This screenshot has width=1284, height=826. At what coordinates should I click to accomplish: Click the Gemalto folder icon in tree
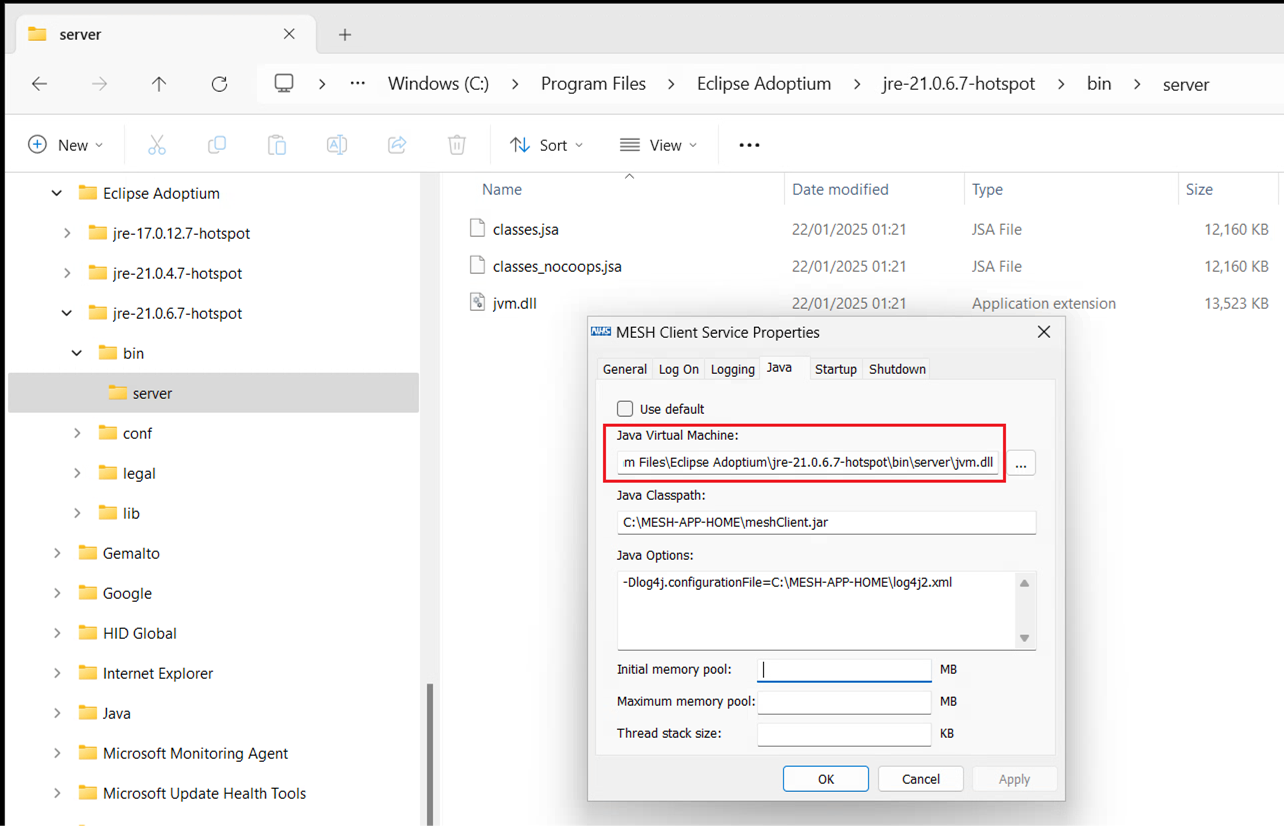click(x=88, y=553)
